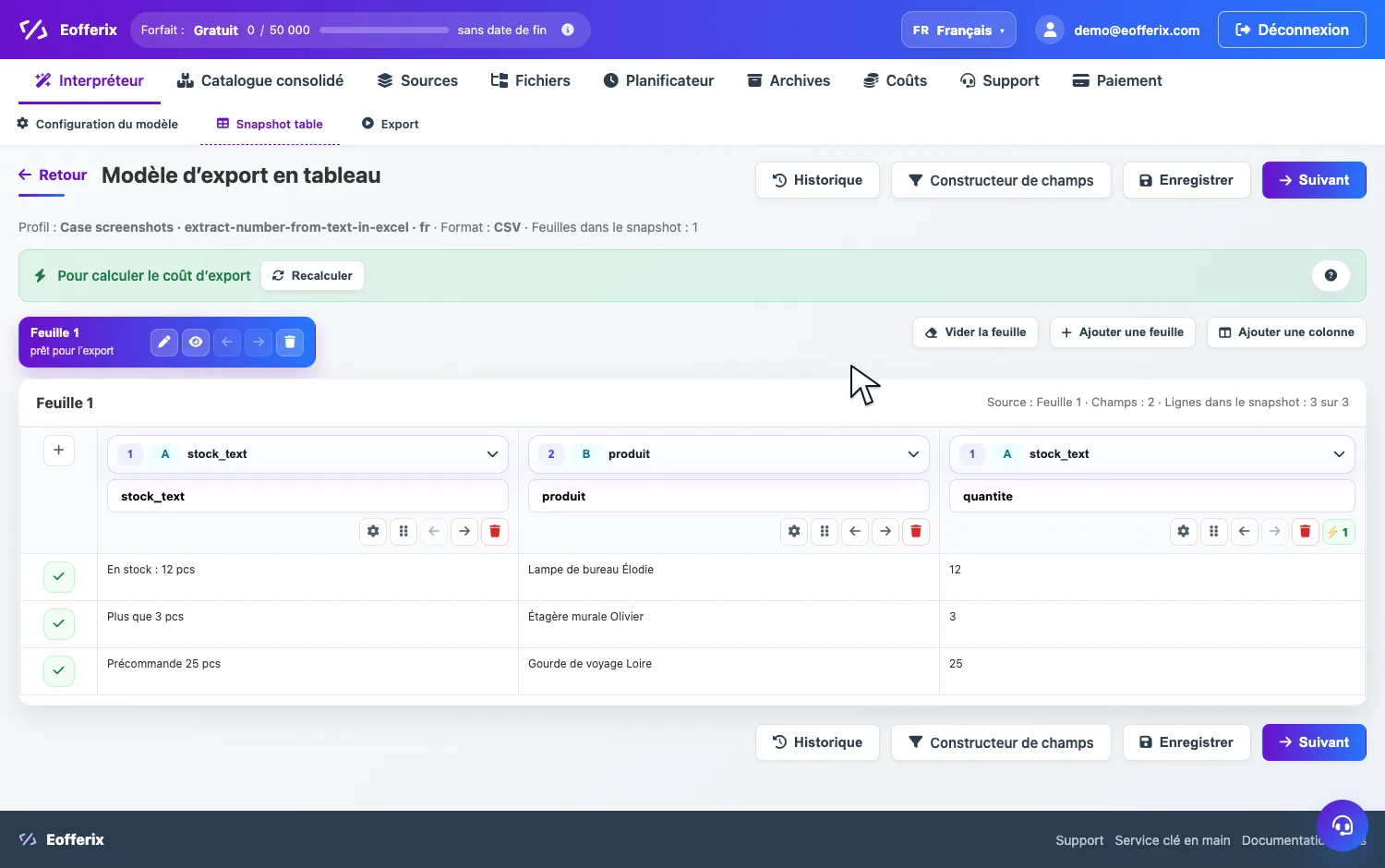The height and width of the screenshot is (868, 1385).
Task: Delete the stock_text column
Action: coord(495,531)
